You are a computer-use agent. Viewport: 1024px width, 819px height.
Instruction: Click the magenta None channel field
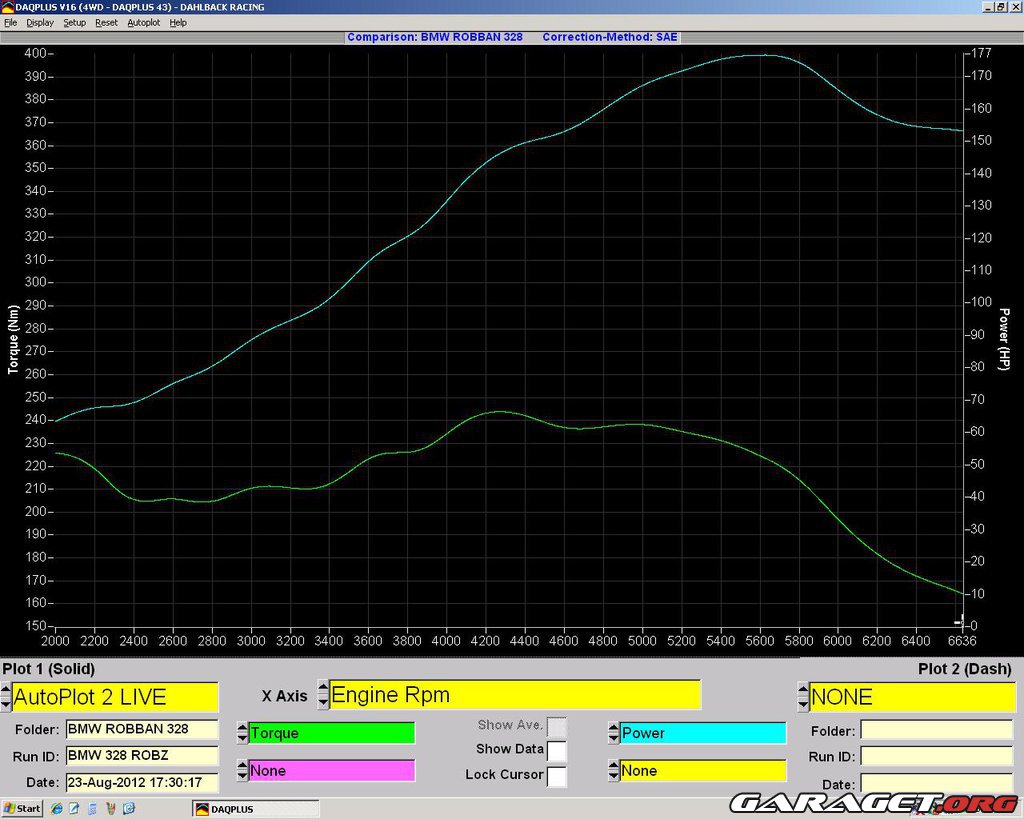coord(332,771)
